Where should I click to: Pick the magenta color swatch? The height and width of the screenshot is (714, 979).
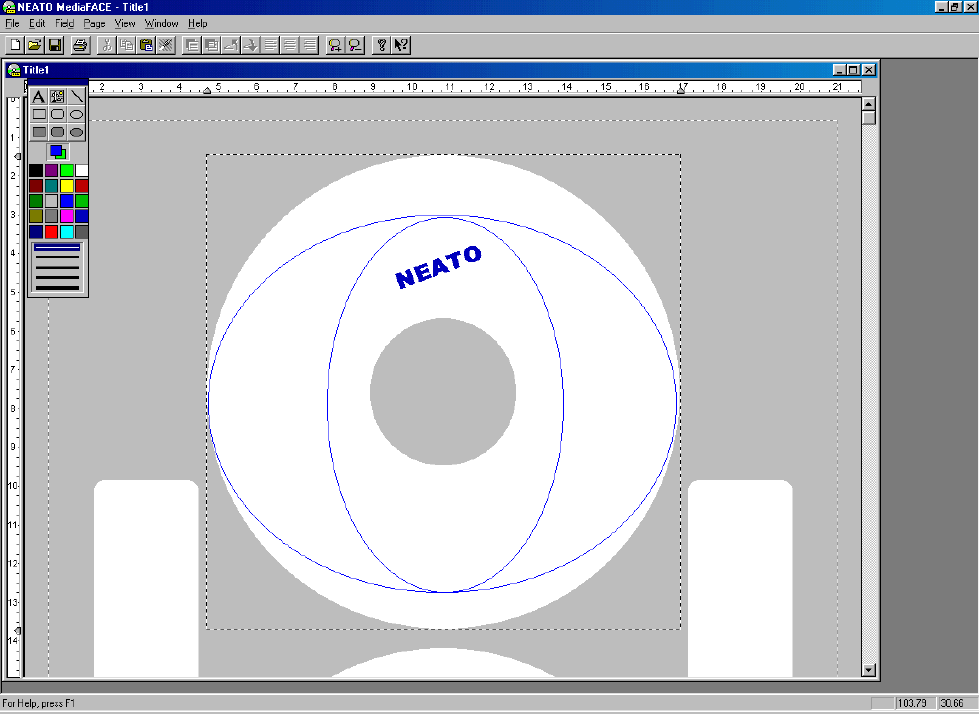pos(66,217)
